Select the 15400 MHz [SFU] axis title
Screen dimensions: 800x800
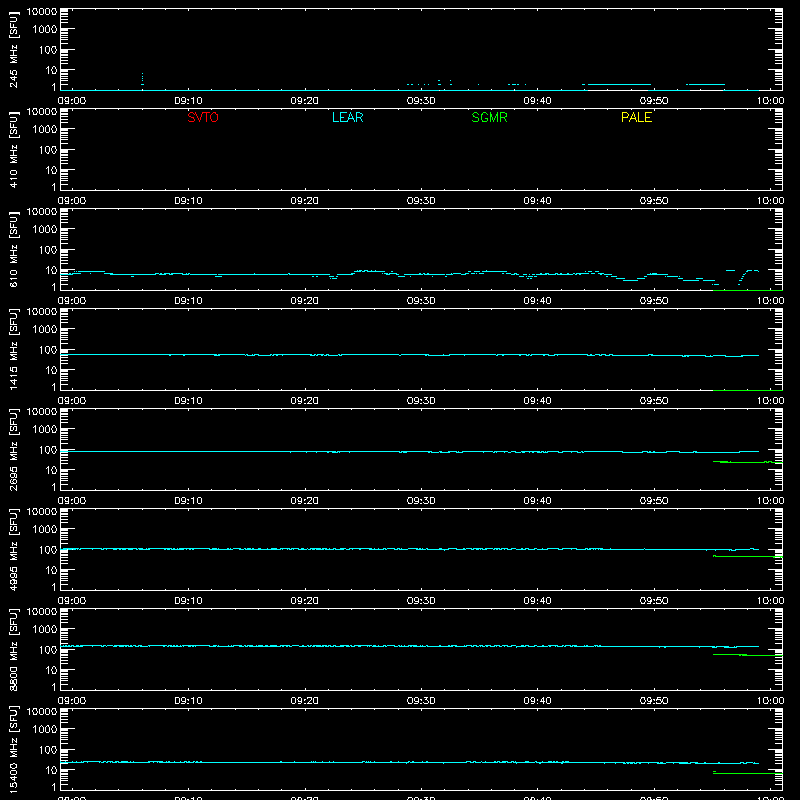pos(13,749)
